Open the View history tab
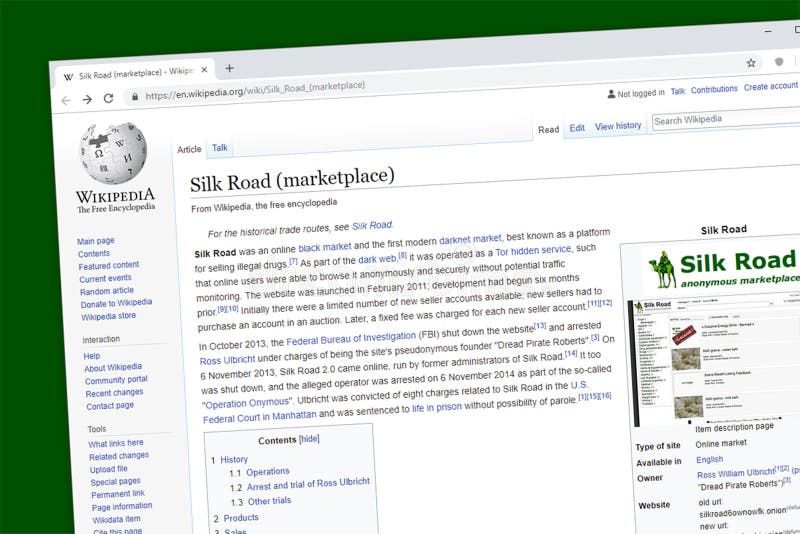 coord(618,126)
